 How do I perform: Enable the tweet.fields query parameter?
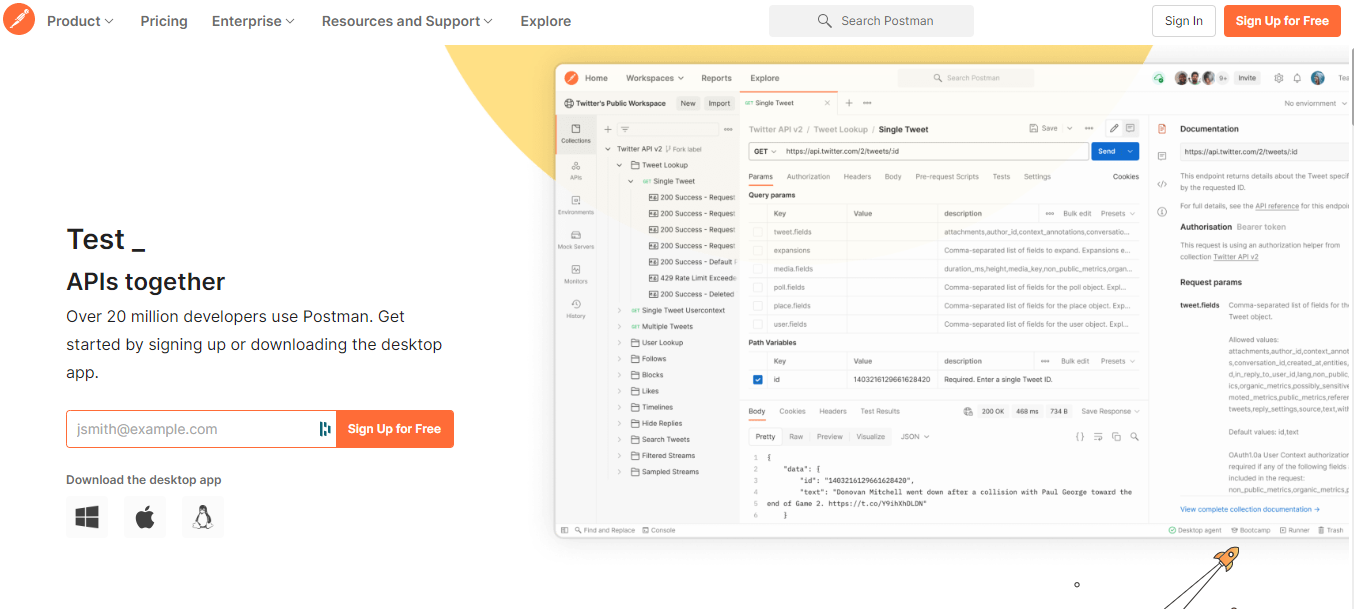pyautogui.click(x=756, y=231)
